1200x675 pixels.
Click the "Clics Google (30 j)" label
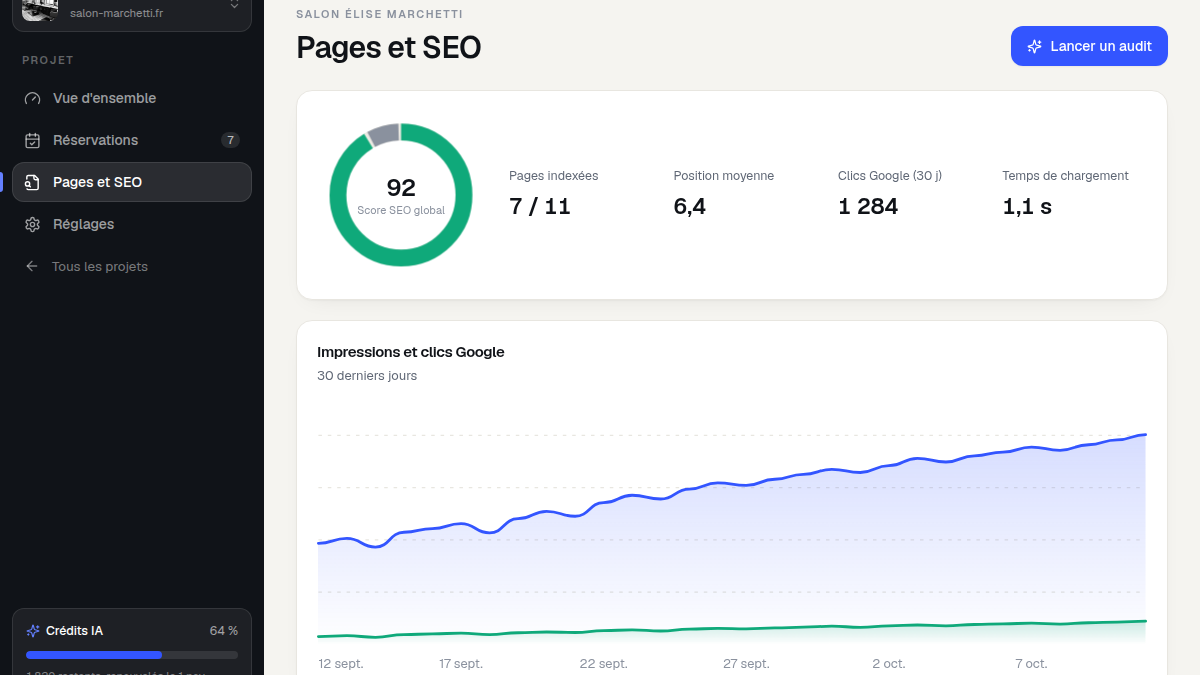[x=890, y=176]
